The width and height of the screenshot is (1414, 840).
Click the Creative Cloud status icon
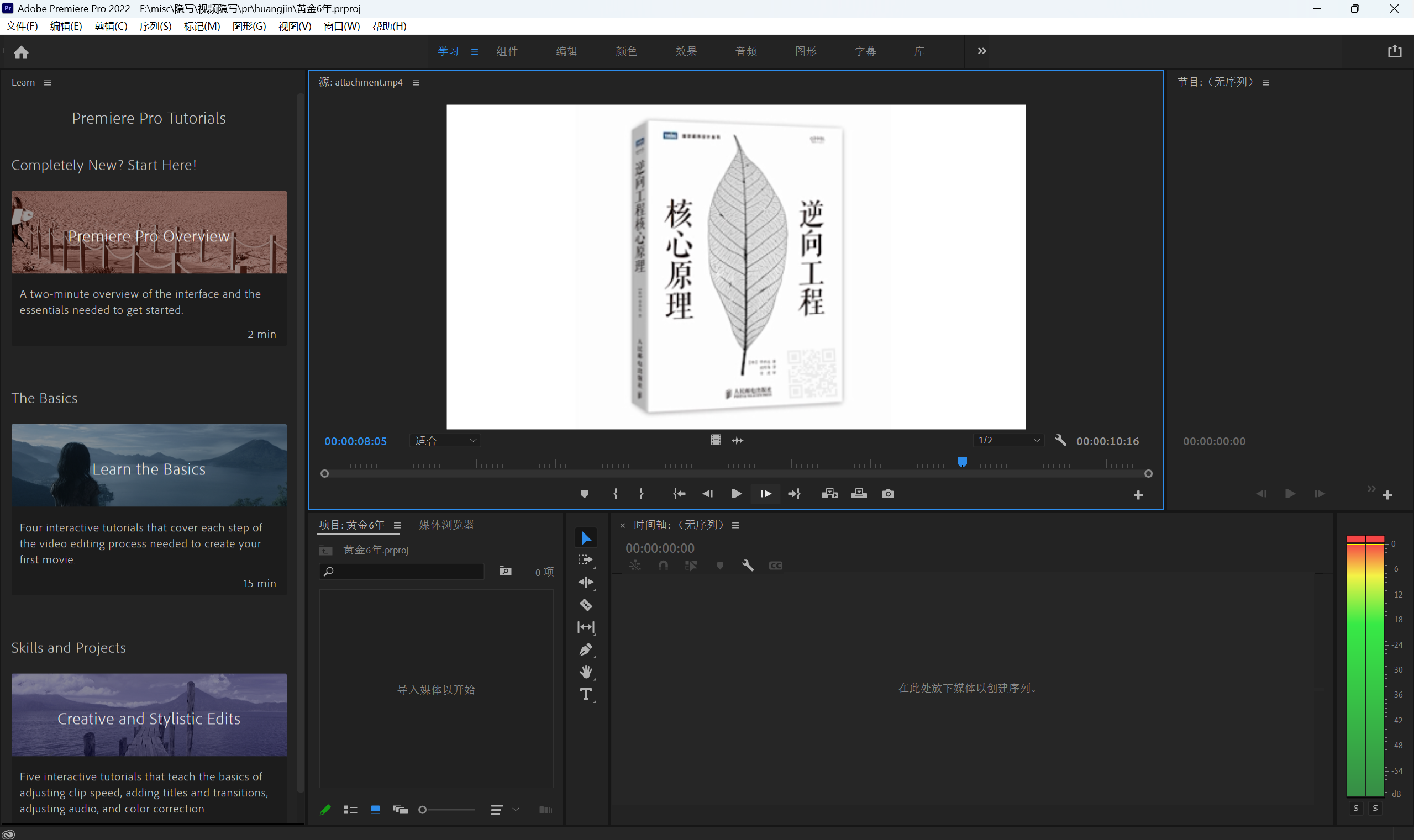[8, 834]
